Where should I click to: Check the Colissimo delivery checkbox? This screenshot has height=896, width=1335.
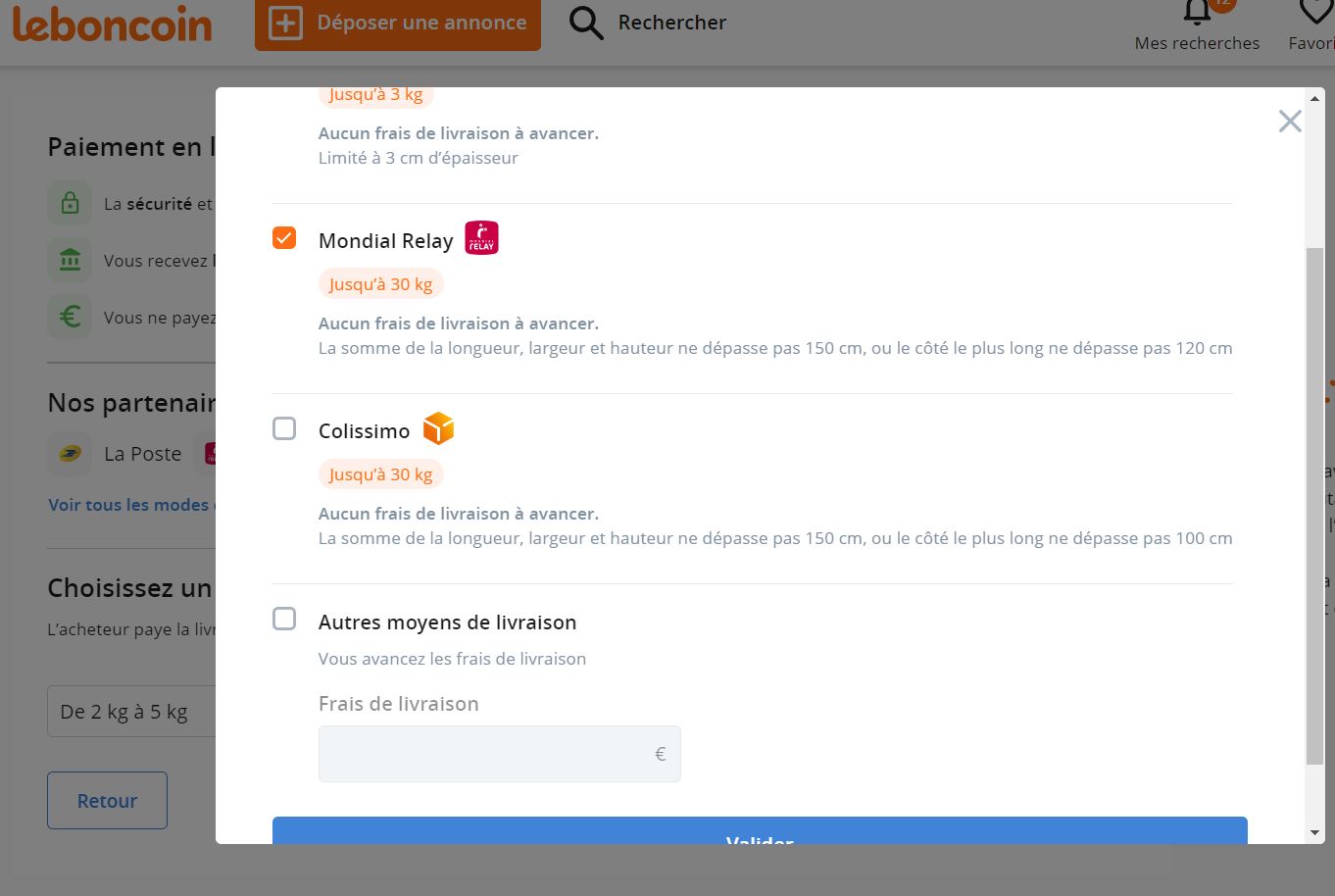(x=284, y=428)
